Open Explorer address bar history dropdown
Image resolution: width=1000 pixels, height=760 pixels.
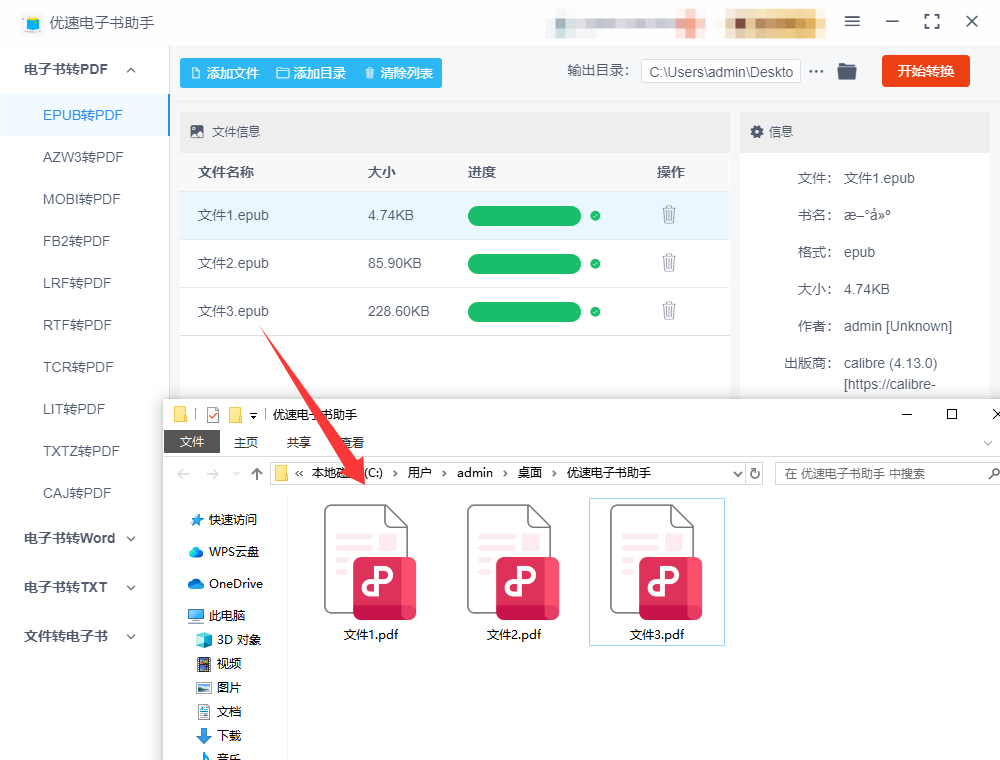737,474
